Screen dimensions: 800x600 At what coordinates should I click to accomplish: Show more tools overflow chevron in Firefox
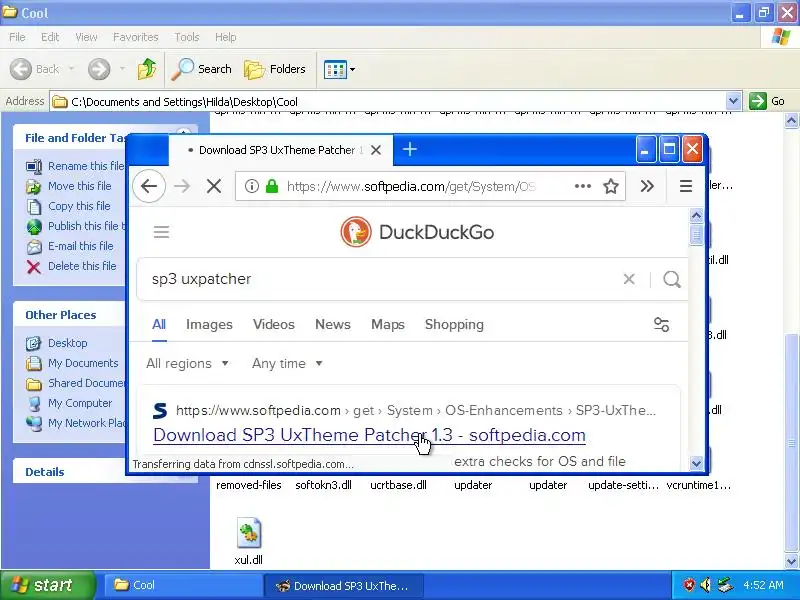(x=647, y=186)
